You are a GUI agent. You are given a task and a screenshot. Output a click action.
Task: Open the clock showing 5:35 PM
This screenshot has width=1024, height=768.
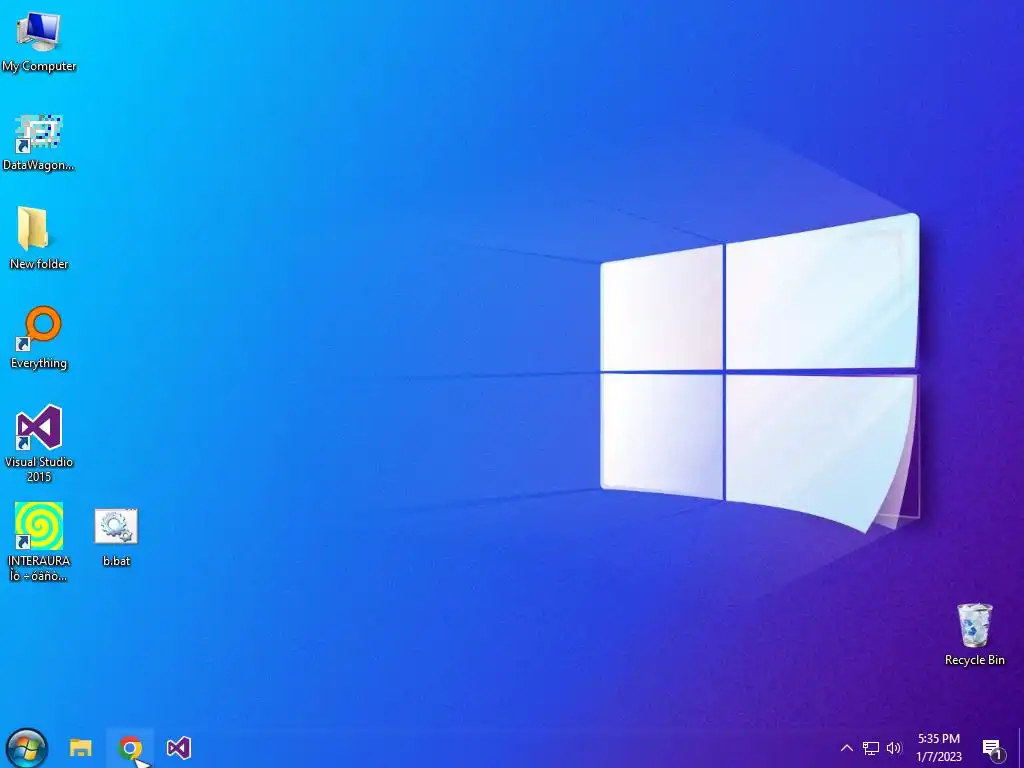tap(939, 748)
